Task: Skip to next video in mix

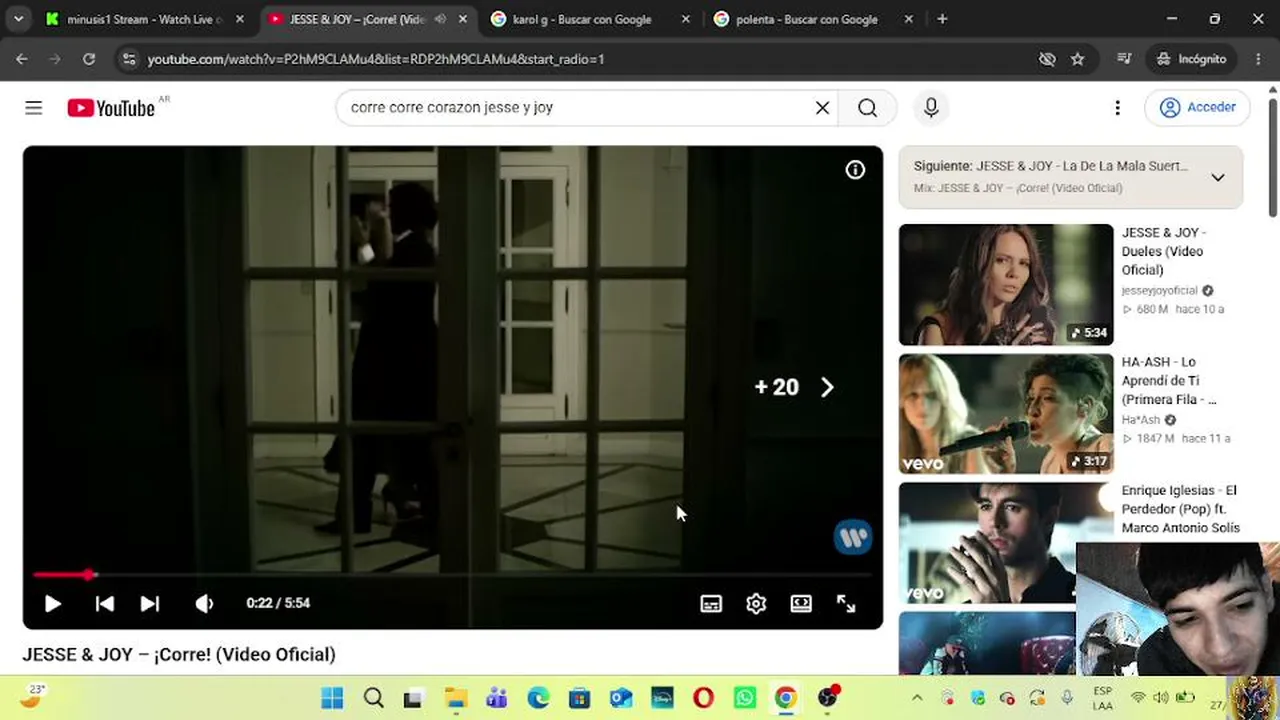Action: pyautogui.click(x=149, y=603)
